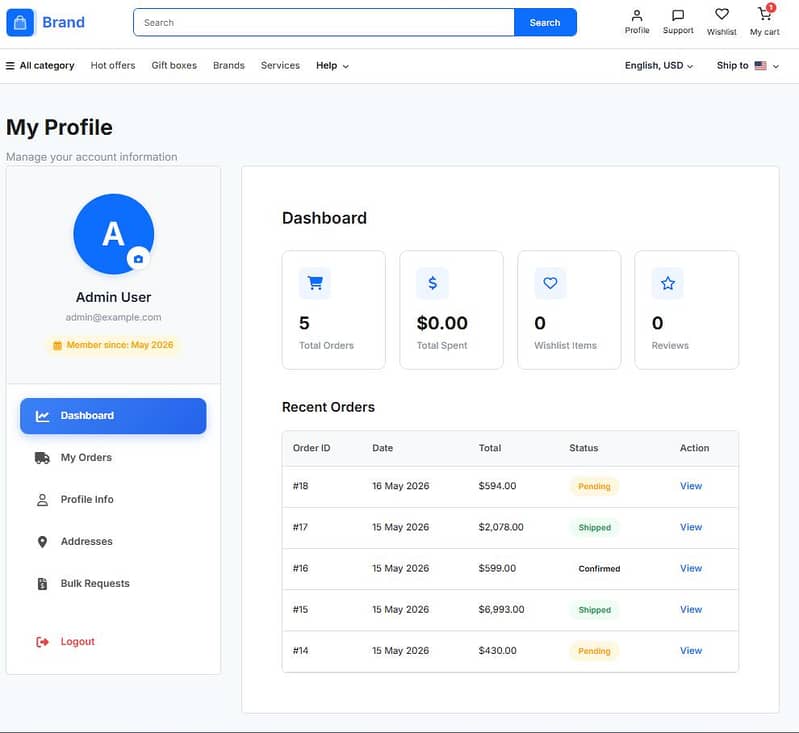The image size is (799, 733).
Task: Select Bulk Requests in the sidebar
Action: [x=113, y=584]
